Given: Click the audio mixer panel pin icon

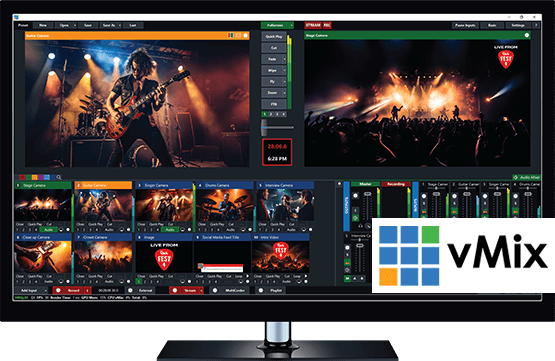Looking at the screenshot, I should click(x=339, y=184).
